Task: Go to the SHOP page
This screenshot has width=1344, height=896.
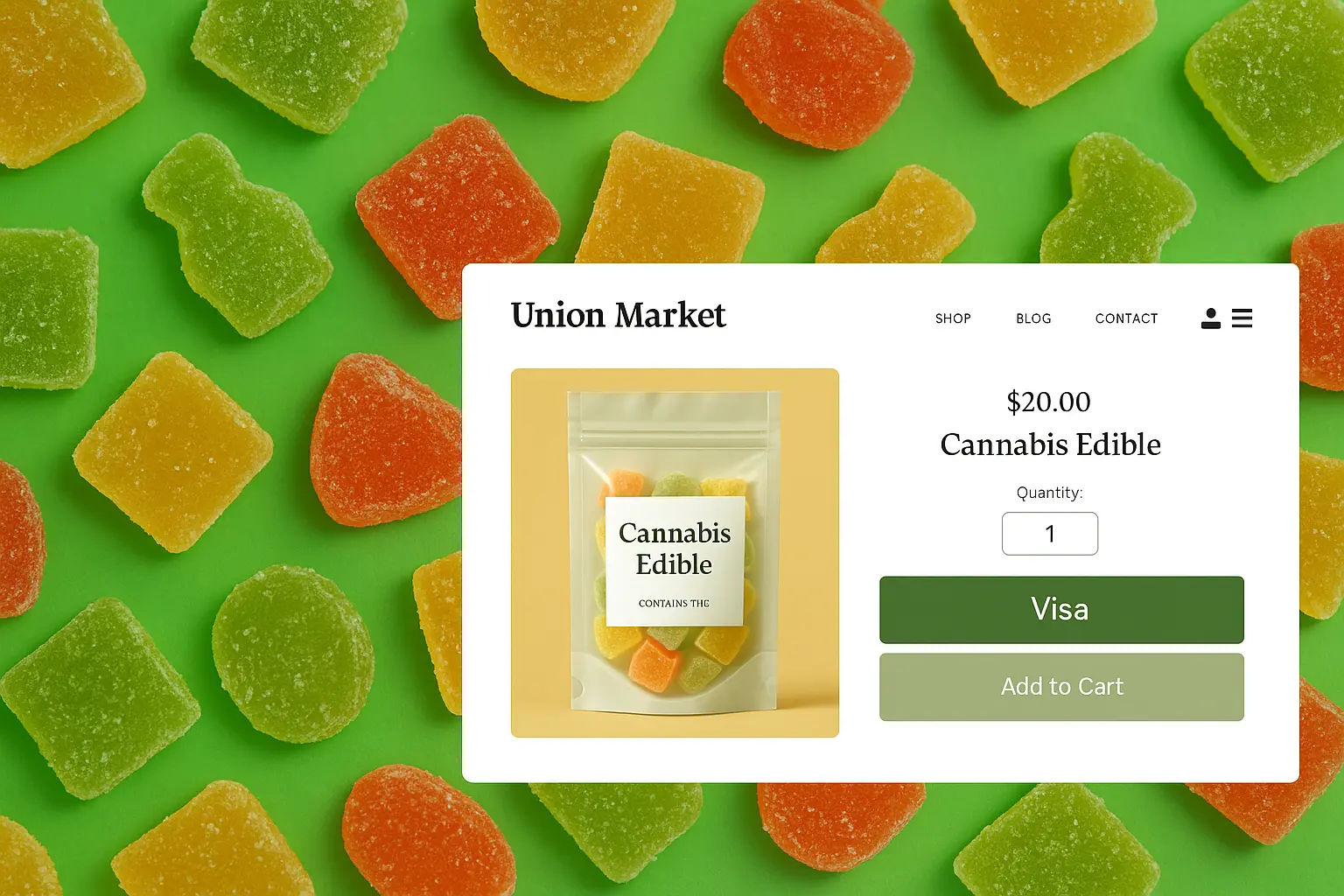Action: (953, 318)
